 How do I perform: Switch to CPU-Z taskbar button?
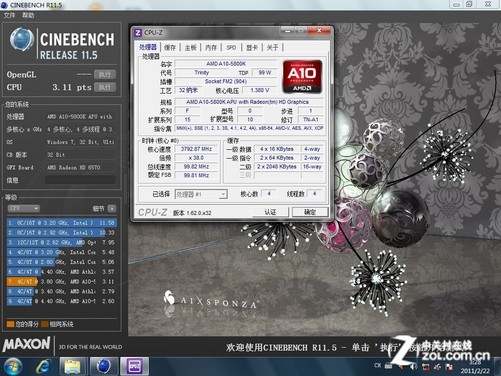134,366
